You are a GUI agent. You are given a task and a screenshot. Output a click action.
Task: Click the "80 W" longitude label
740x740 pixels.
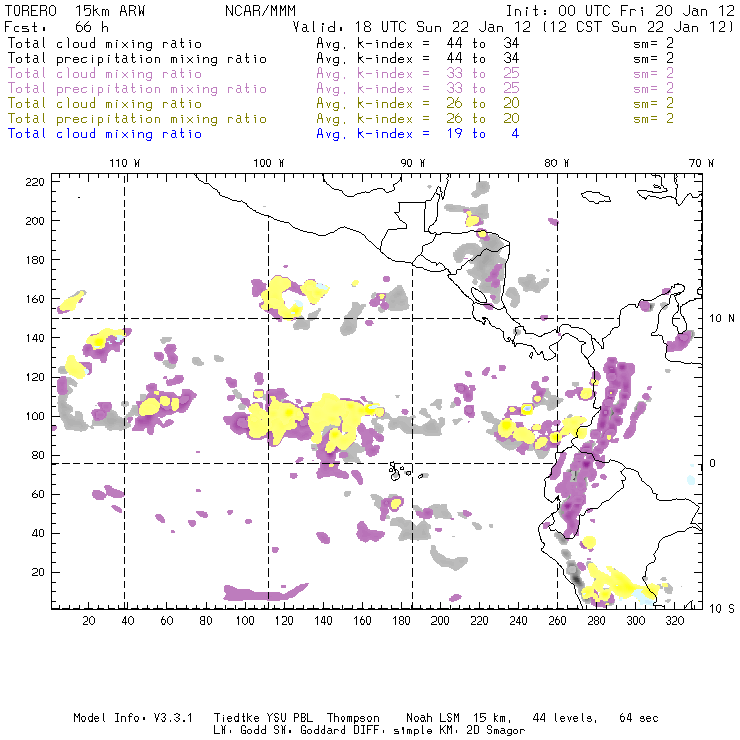[556, 163]
